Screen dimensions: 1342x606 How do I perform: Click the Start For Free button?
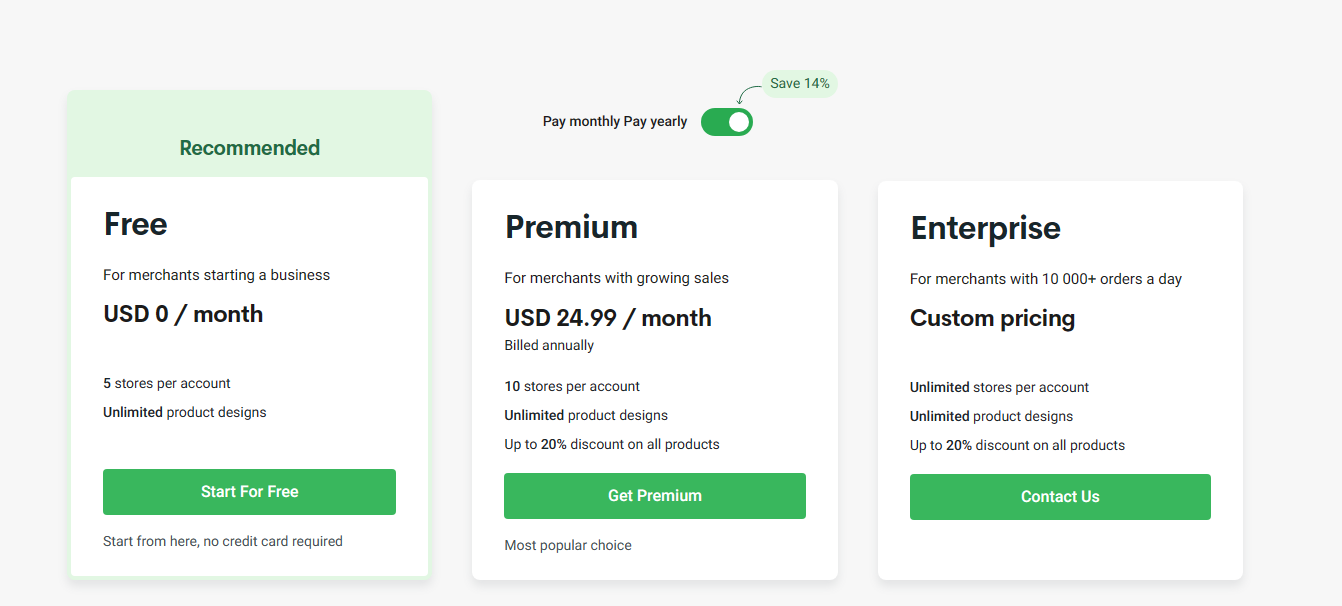click(249, 492)
